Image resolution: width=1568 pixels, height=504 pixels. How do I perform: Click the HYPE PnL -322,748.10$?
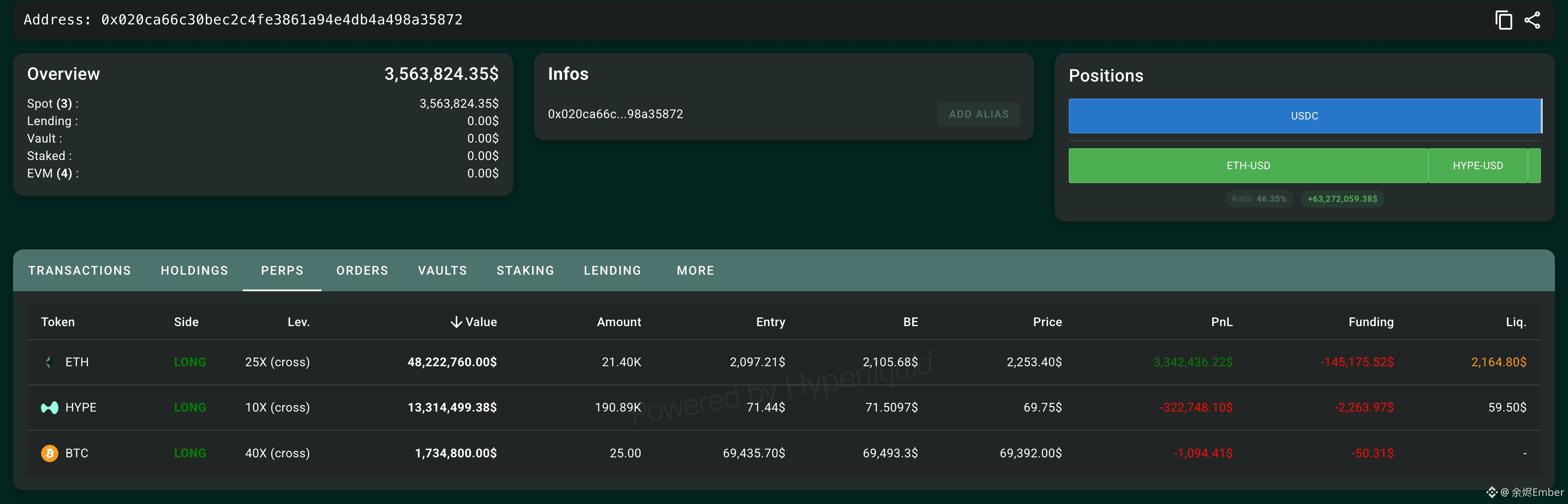pyautogui.click(x=1196, y=407)
